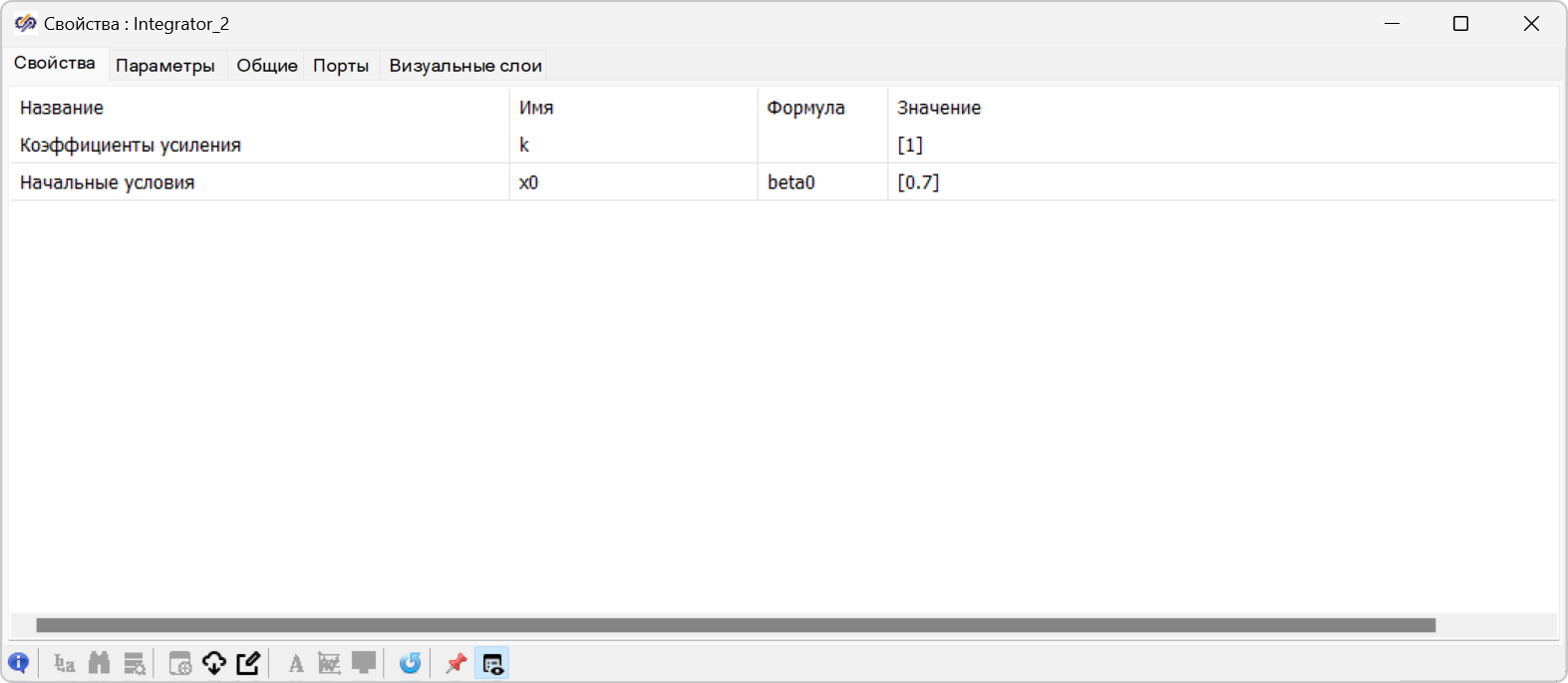Open the Визуальные слои tab
The image size is (1568, 683).
[x=466, y=66]
